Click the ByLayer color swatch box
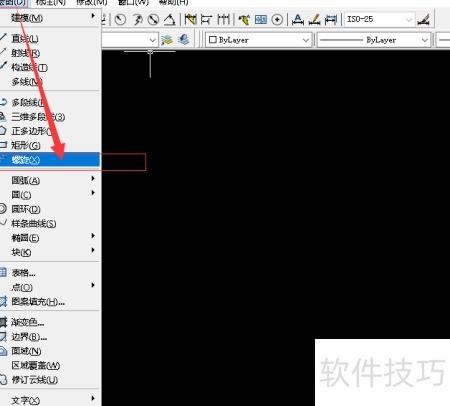The width and height of the screenshot is (450, 406). pos(213,40)
